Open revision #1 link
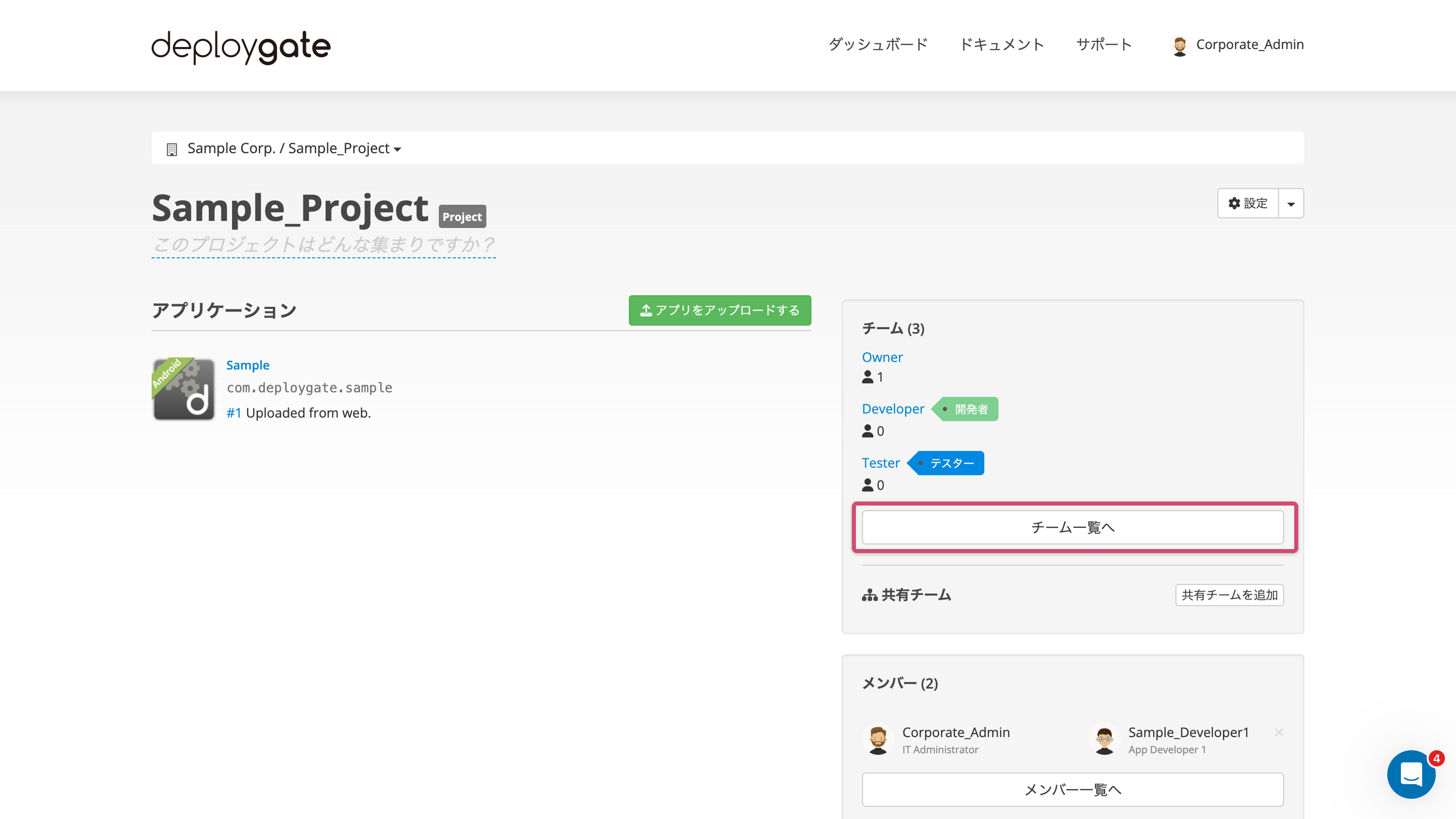 [234, 413]
